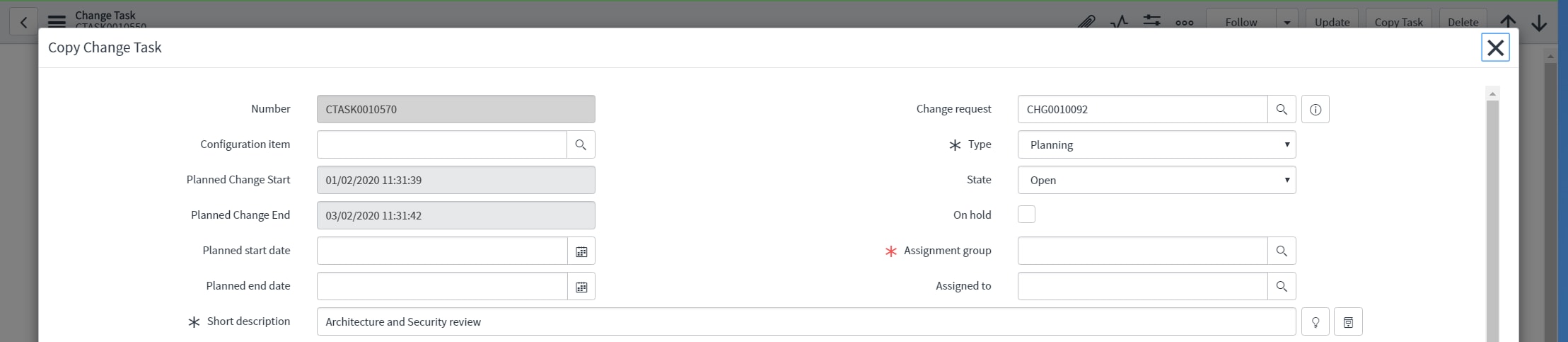Click the Assignment group input field

(x=1143, y=251)
